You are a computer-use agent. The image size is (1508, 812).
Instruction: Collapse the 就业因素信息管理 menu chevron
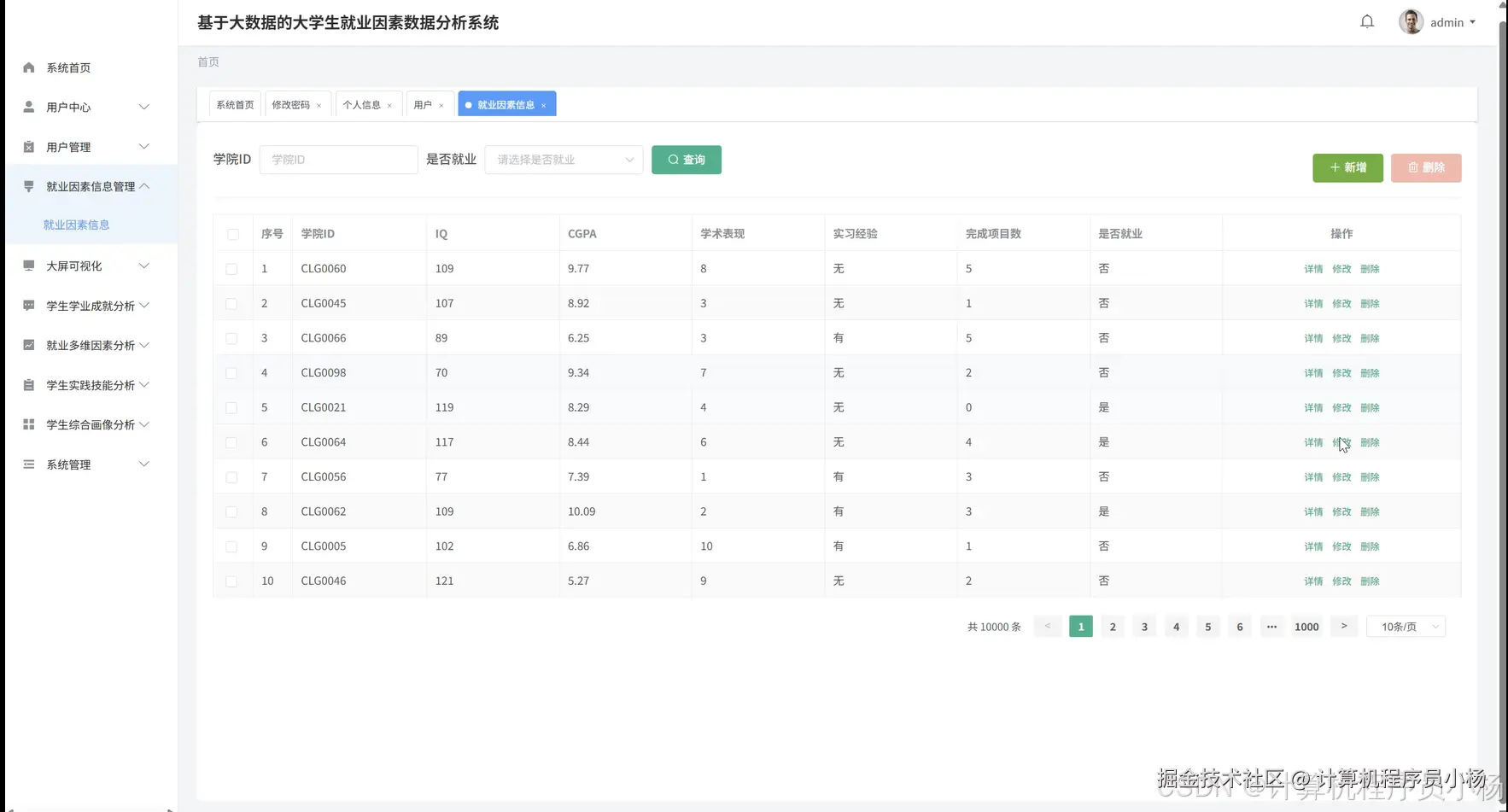click(x=144, y=186)
